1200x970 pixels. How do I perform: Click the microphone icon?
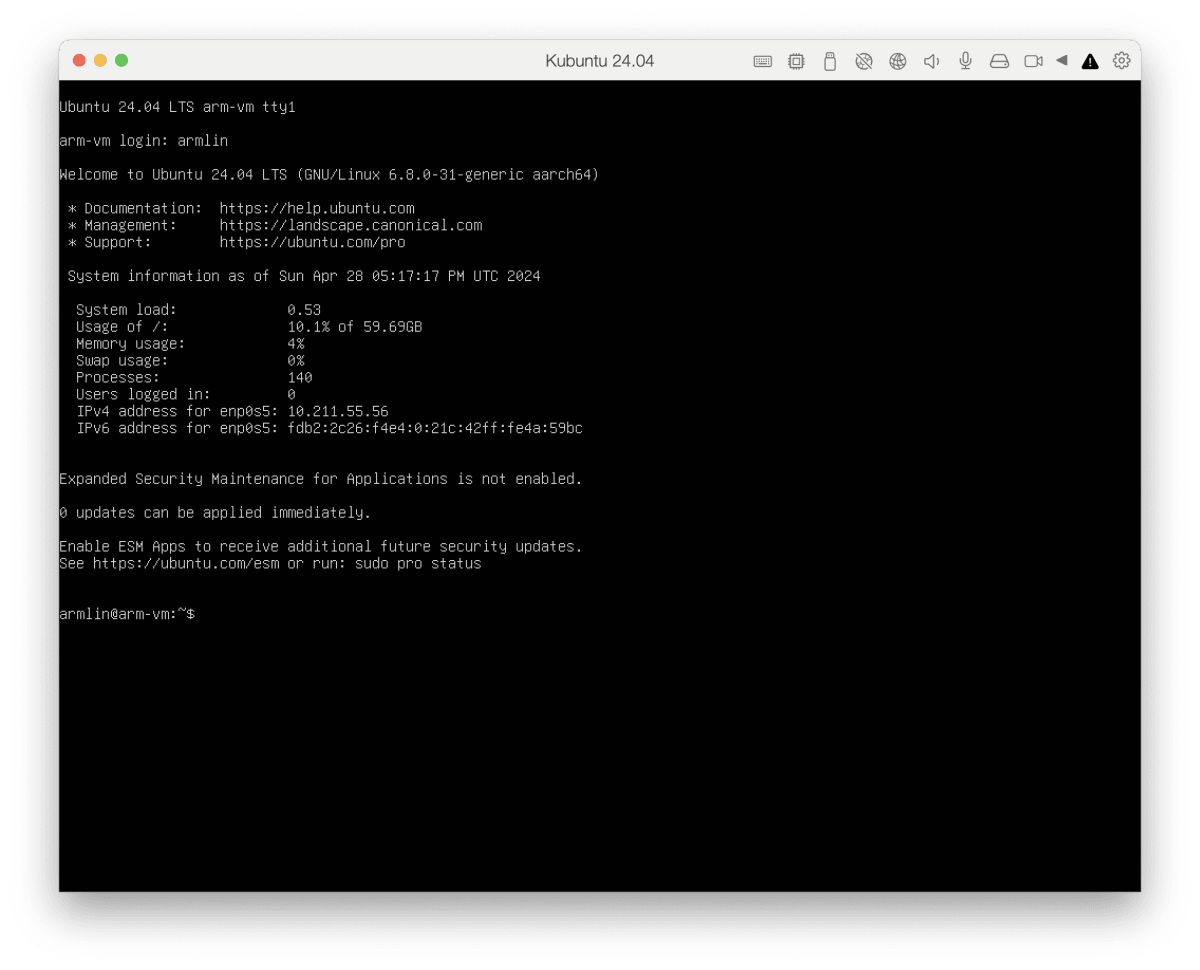pos(965,61)
